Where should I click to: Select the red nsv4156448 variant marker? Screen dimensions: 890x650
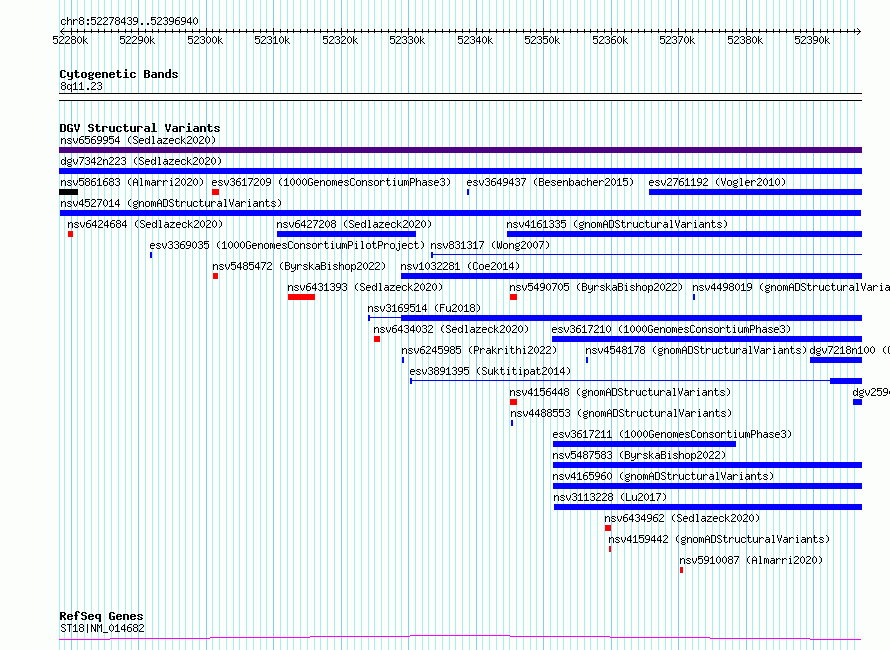pyautogui.click(x=513, y=402)
